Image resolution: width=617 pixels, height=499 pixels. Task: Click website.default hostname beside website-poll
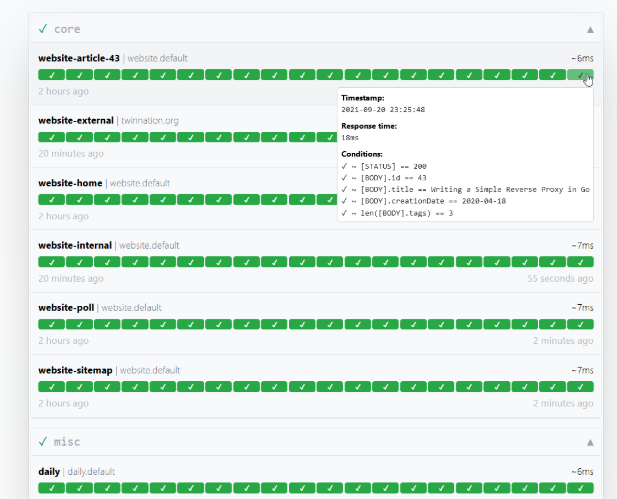tap(131, 308)
